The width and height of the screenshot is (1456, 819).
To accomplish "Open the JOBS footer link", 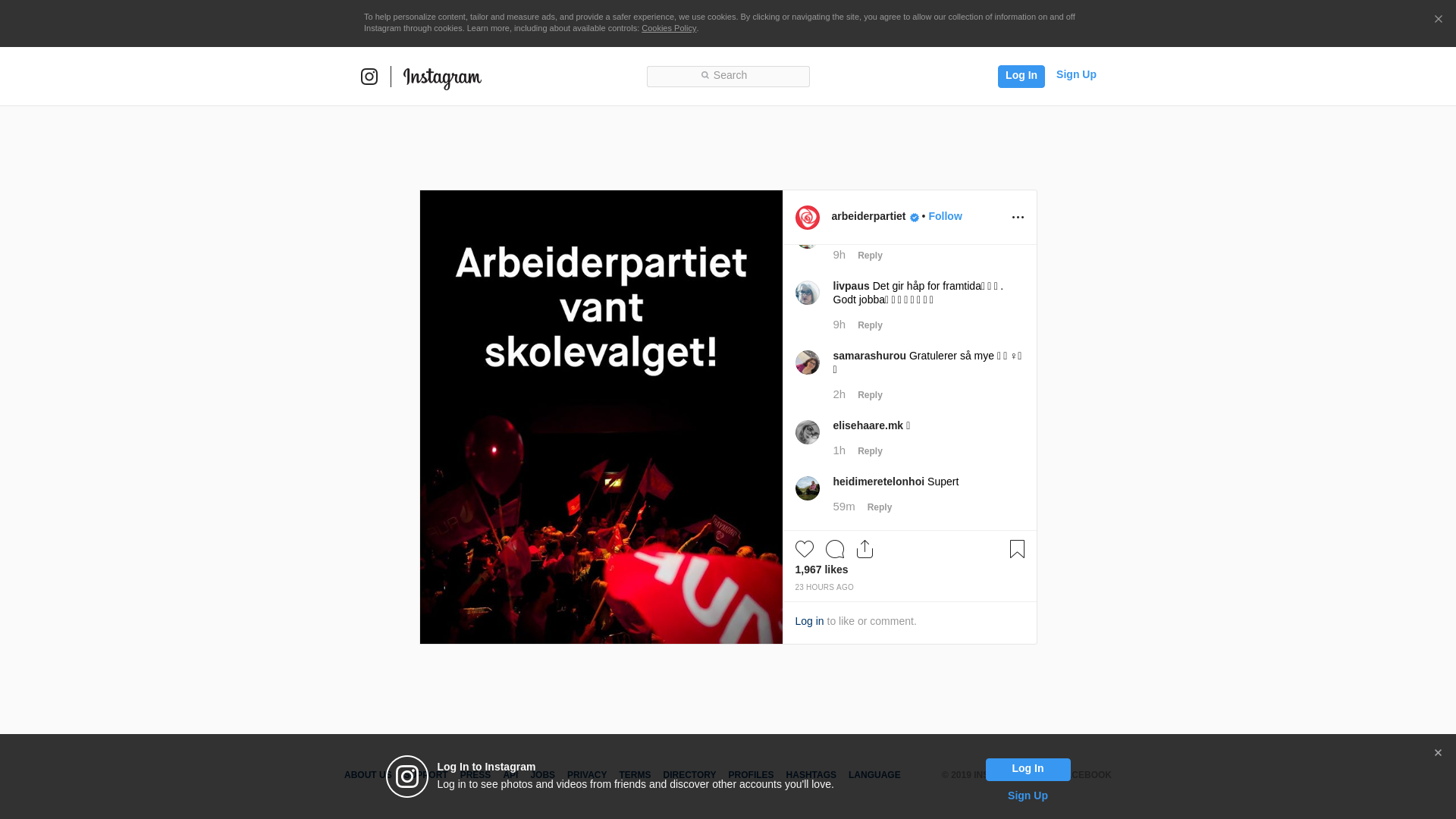I will coord(542,775).
